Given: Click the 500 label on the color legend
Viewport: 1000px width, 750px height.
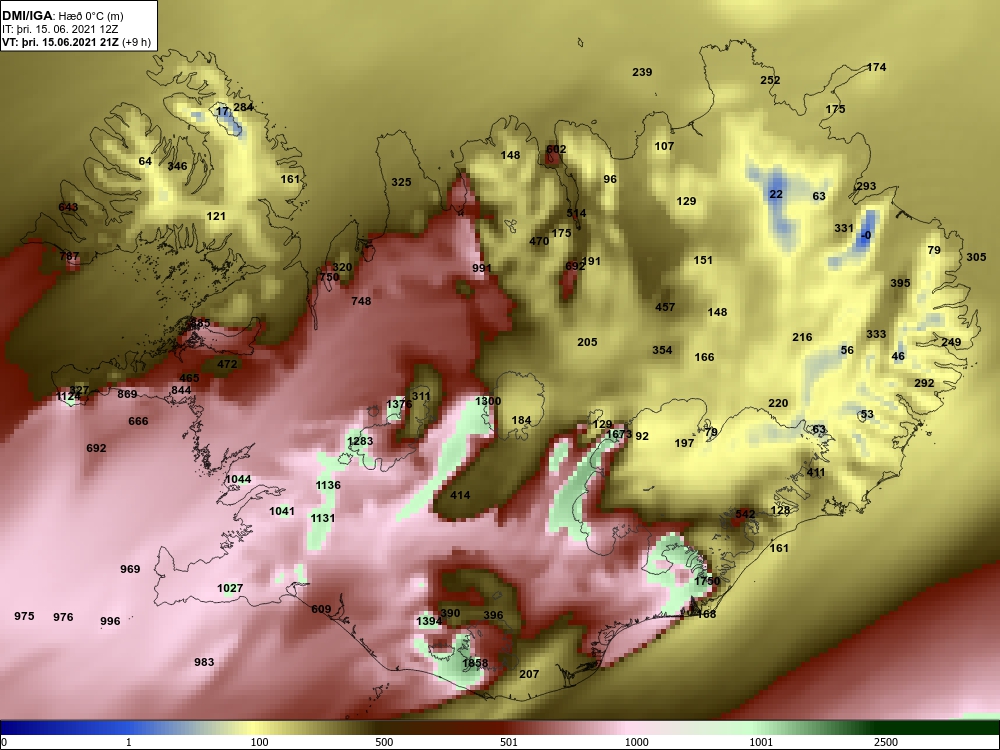Looking at the screenshot, I should click(383, 742).
